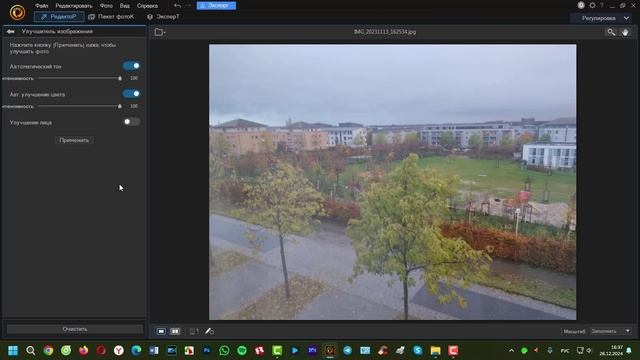Open the Регулировка dropdown
This screenshot has height=360, width=640.
point(602,18)
